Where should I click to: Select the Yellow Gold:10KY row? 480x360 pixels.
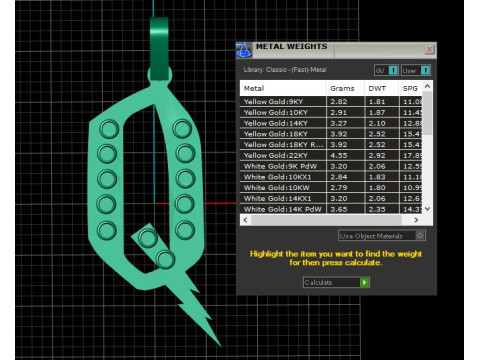click(x=331, y=112)
